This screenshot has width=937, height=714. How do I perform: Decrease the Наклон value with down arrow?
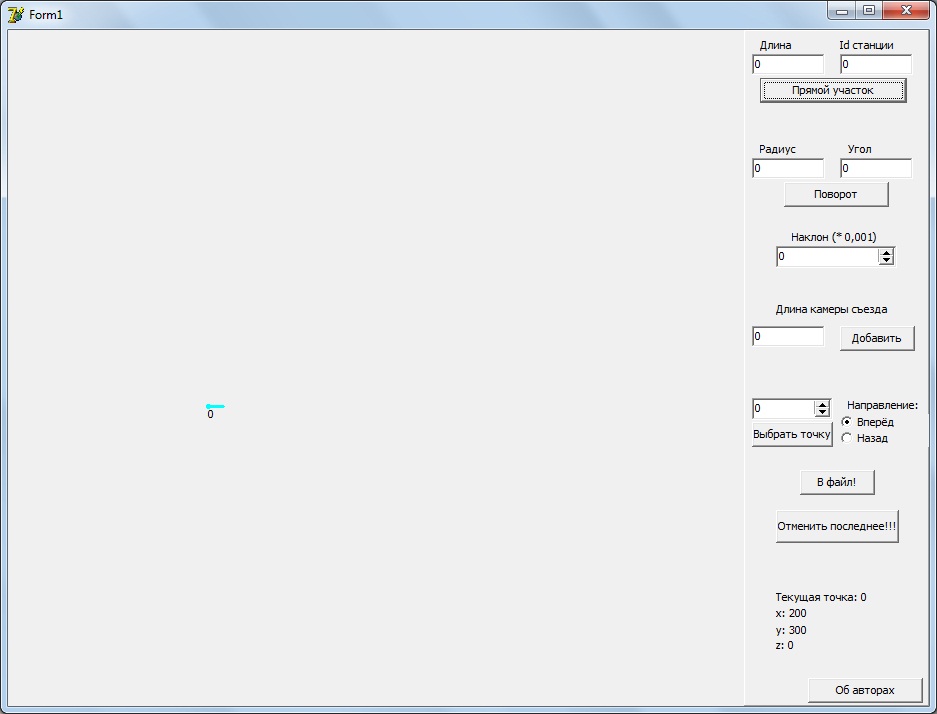[886, 261]
